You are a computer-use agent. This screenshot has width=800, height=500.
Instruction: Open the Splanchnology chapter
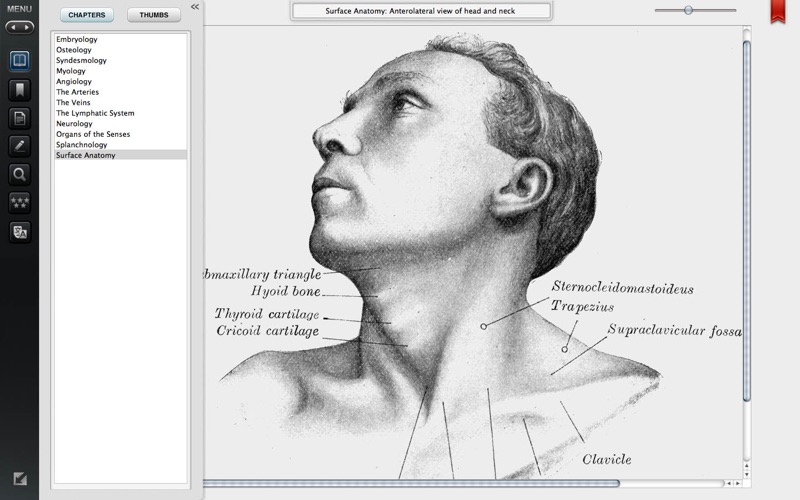click(x=120, y=145)
